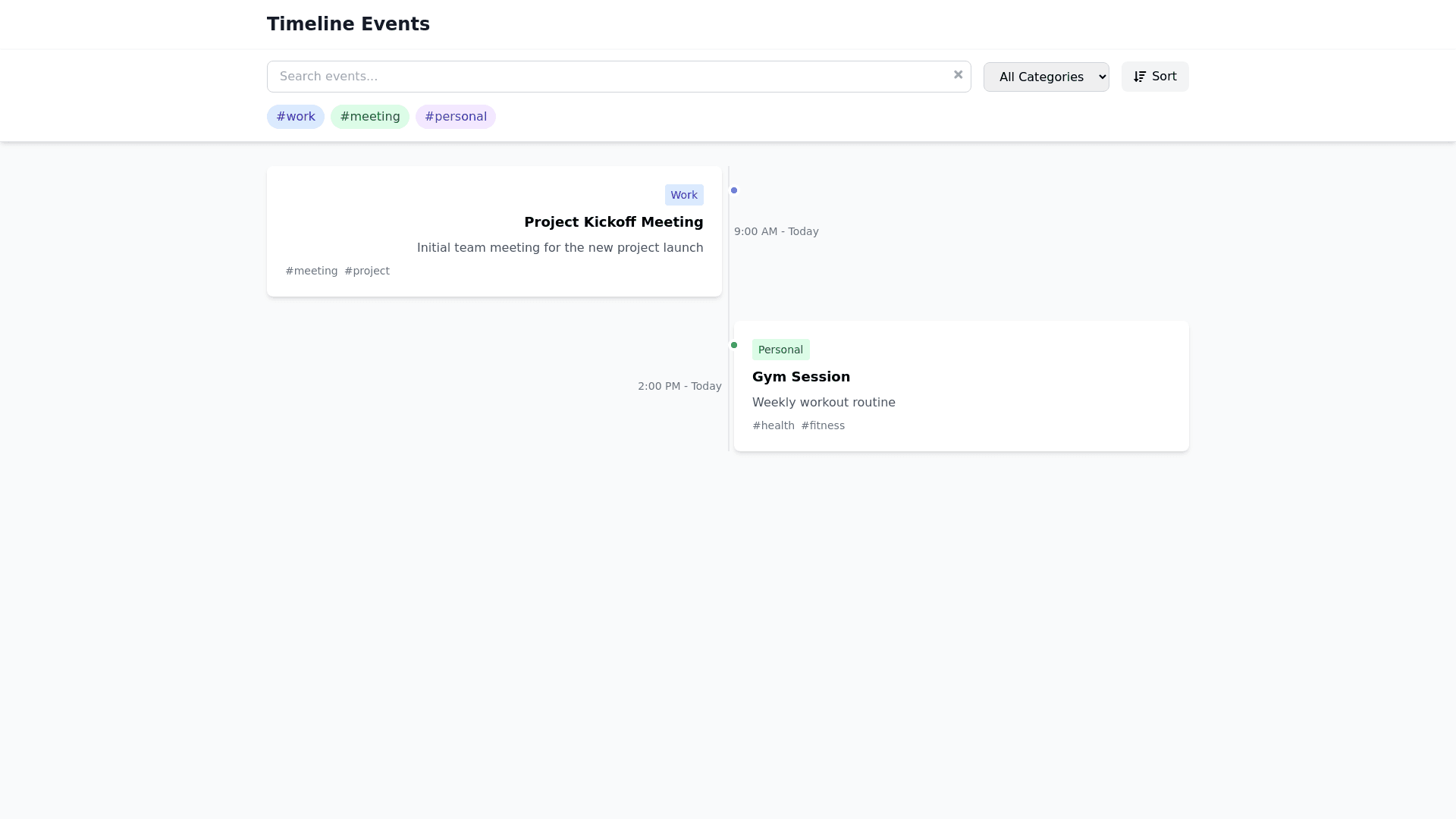Click the #health tag on Gym Session
Image resolution: width=1456 pixels, height=819 pixels.
pos(773,425)
